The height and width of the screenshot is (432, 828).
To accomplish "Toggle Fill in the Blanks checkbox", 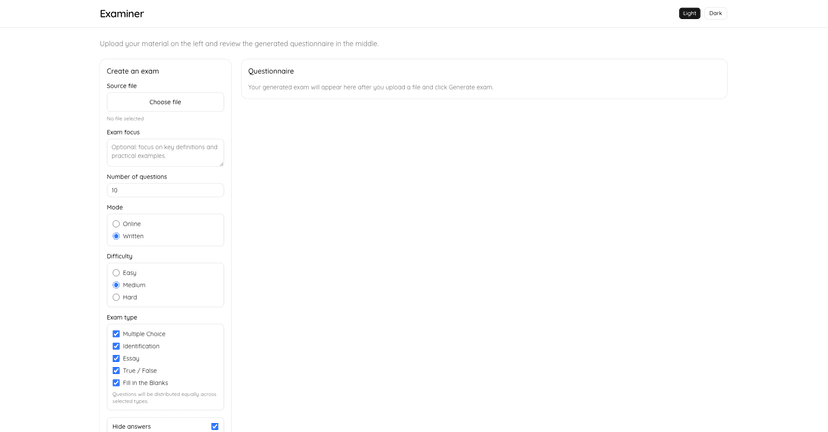I will (116, 383).
